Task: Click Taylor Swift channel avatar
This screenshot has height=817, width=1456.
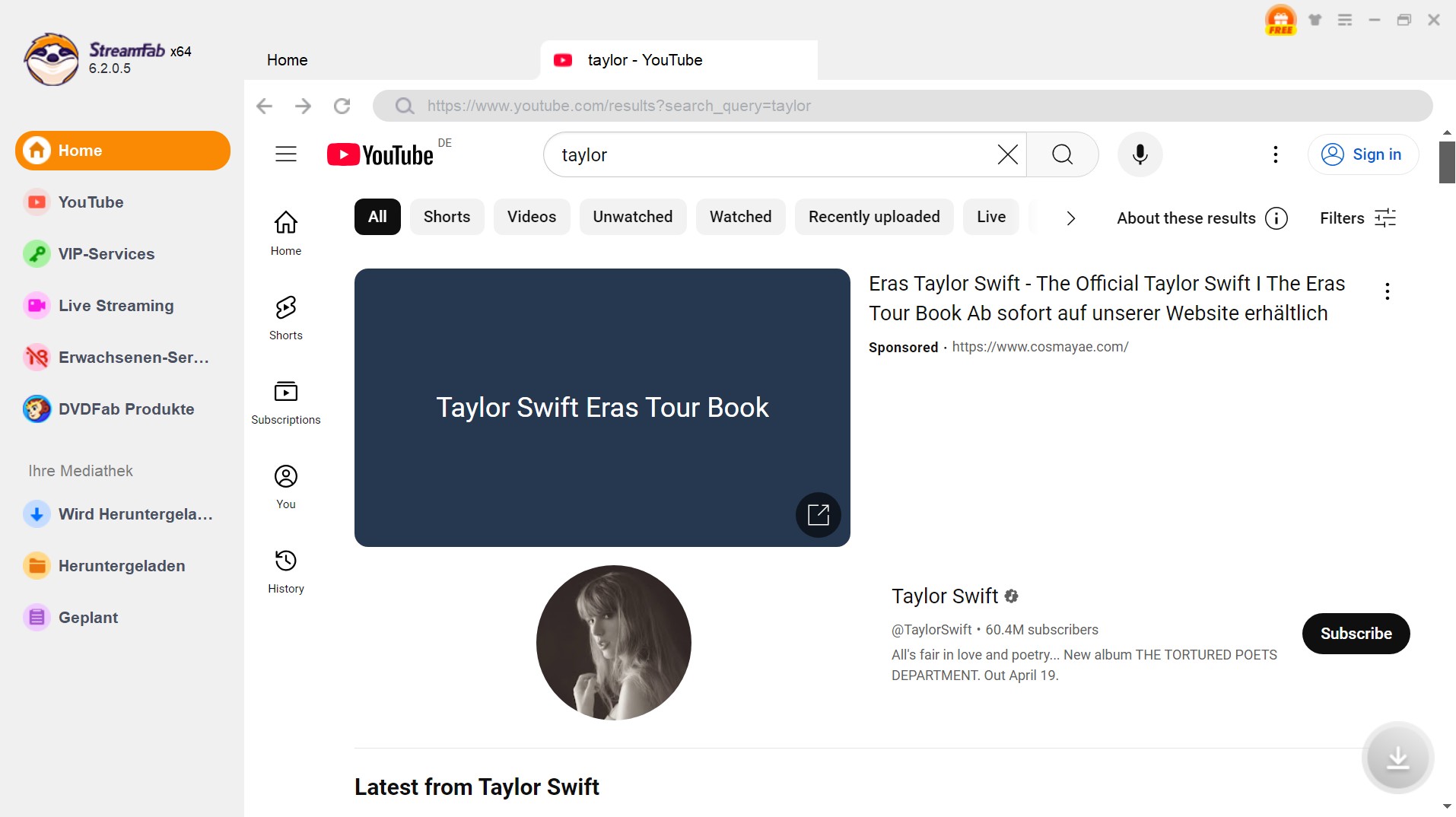Action: coord(613,643)
